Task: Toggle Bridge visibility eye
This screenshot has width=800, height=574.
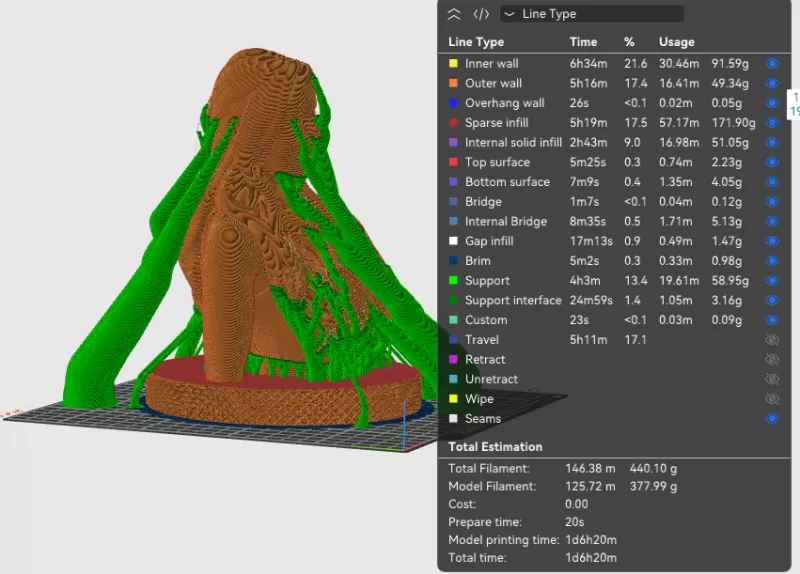Action: 772,202
